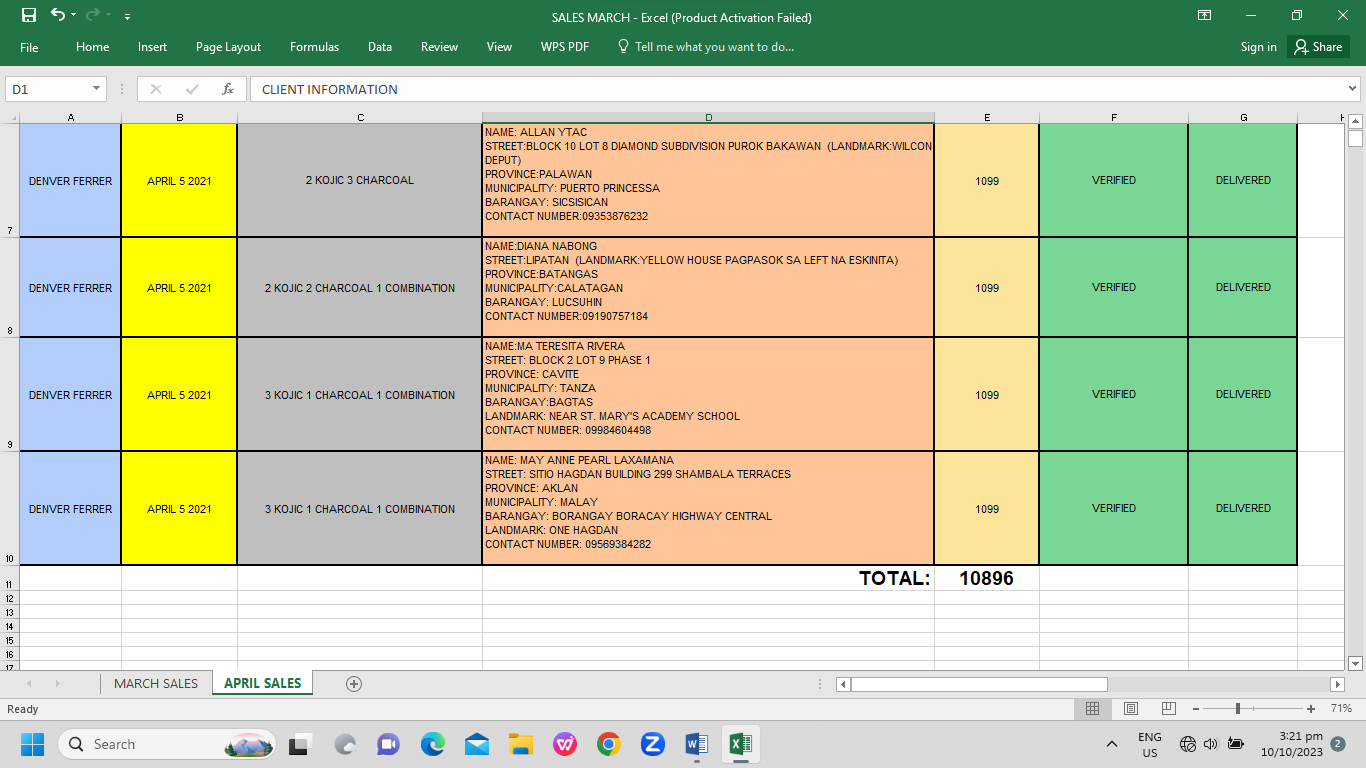Screen dimensions: 1366x768
Task: Click the Undo arrow icon
Action: pyautogui.click(x=58, y=16)
